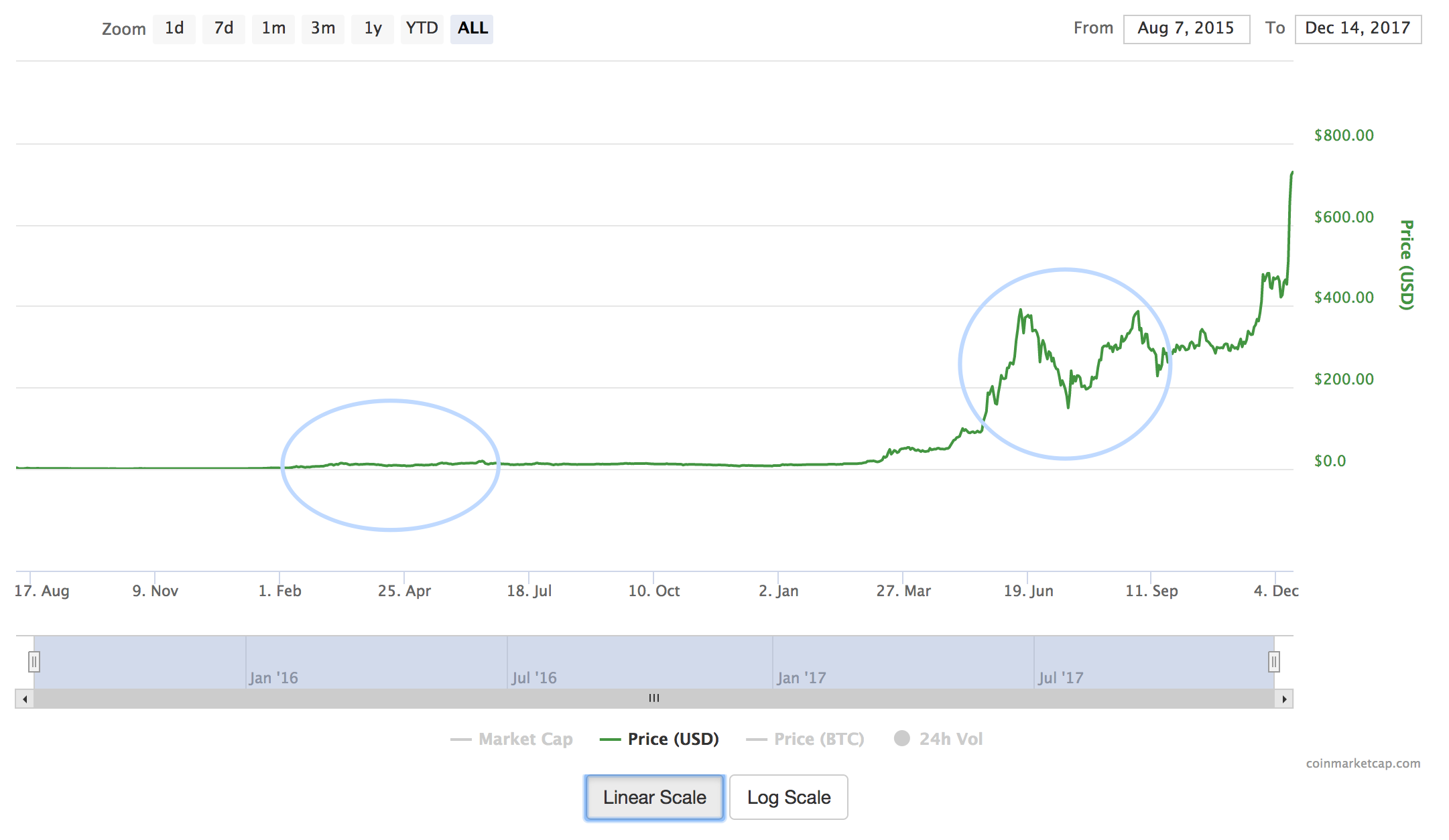Viewport: 1449px width, 840px height.
Task: Show the Price (BTC) series
Action: [806, 739]
